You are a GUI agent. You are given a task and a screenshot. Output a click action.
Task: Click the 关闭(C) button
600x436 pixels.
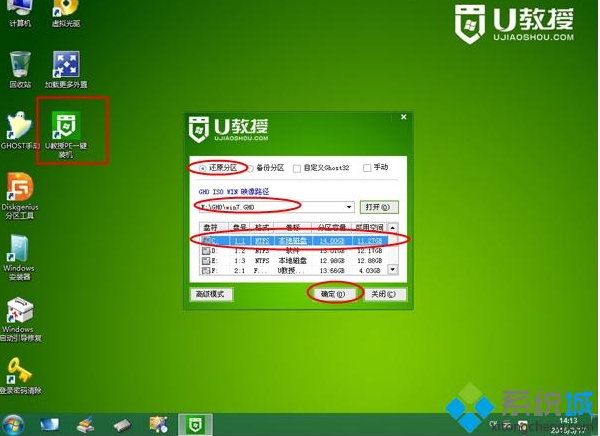384,294
